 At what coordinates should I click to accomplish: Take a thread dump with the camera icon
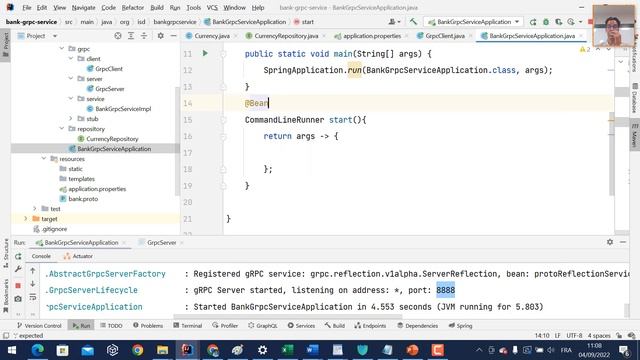(x=18, y=299)
